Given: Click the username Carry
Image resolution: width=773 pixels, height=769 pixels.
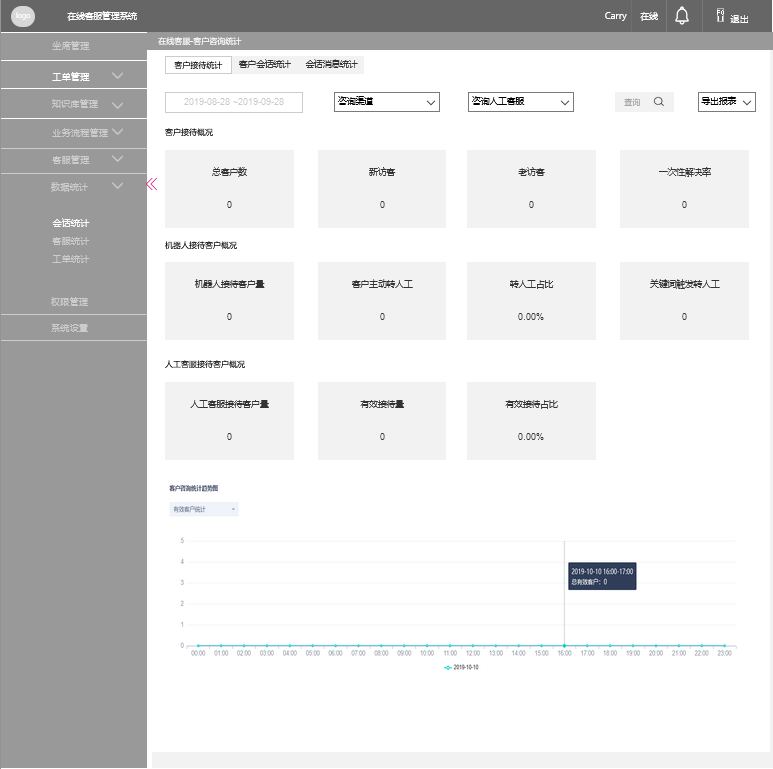Looking at the screenshot, I should click(x=615, y=16).
